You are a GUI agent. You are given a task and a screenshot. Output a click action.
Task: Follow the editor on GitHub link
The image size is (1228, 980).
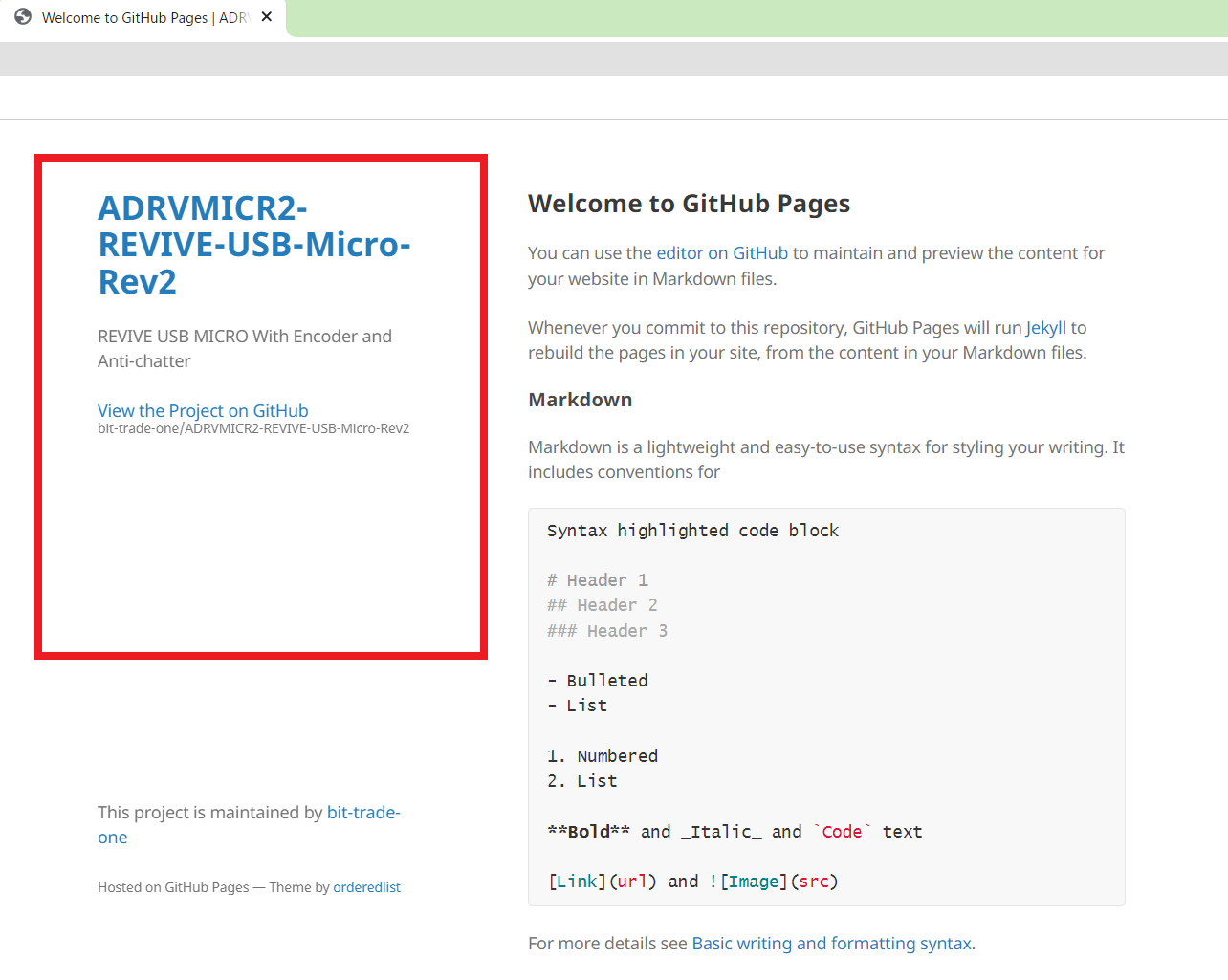click(x=722, y=253)
